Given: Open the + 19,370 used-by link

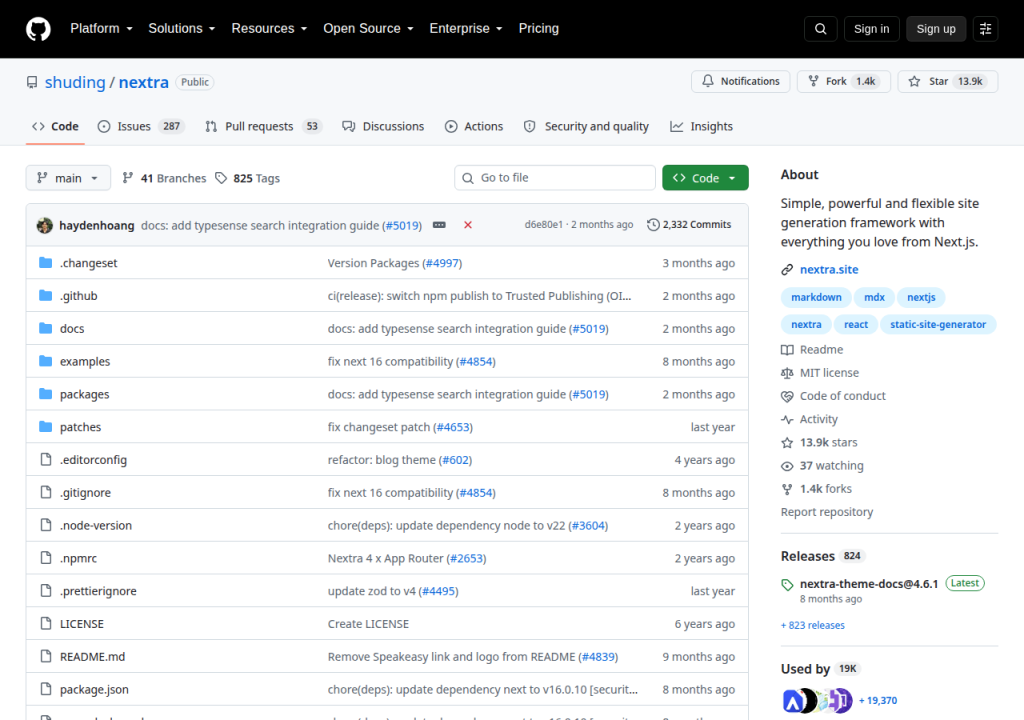Looking at the screenshot, I should pyautogui.click(x=878, y=700).
